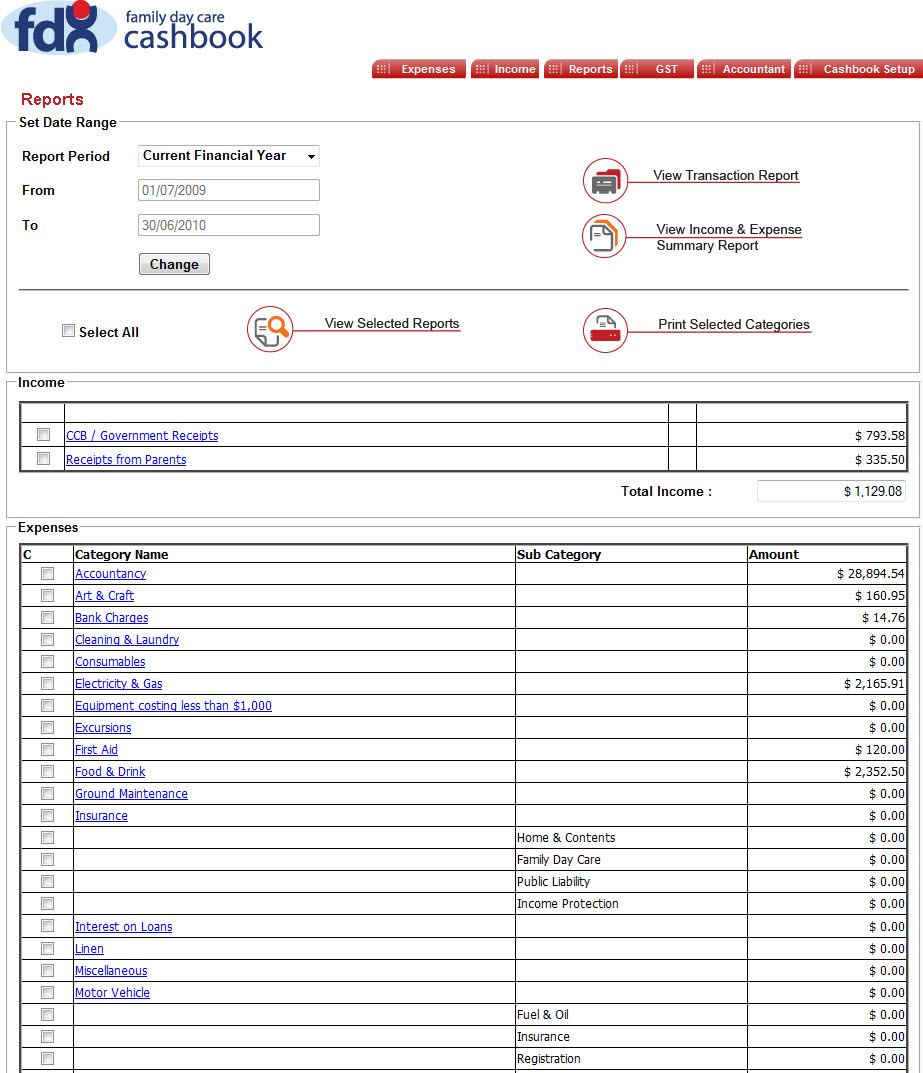The height and width of the screenshot is (1073, 923).
Task: Click the Print Selected Categories printer icon
Action: 606,331
